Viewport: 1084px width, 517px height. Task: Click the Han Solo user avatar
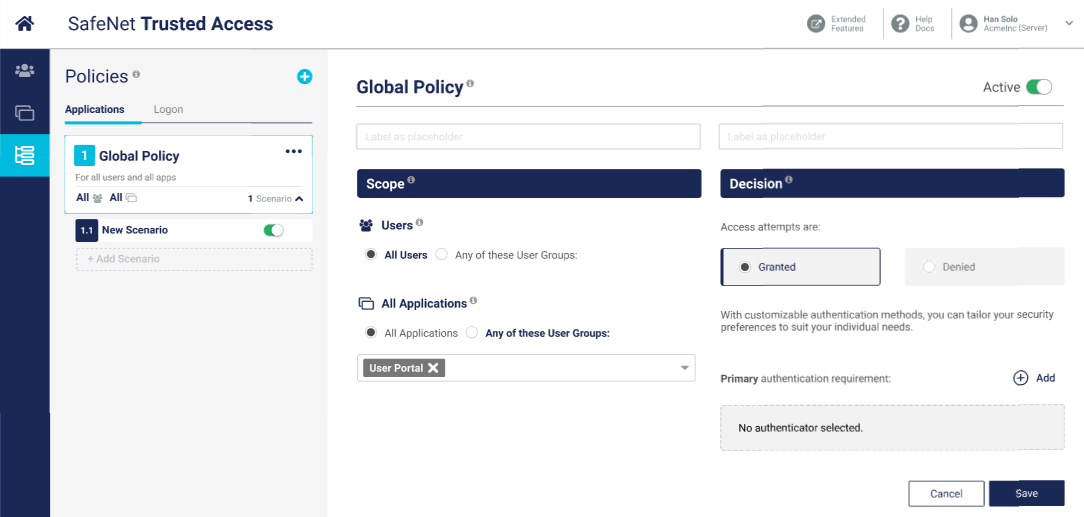[969, 24]
